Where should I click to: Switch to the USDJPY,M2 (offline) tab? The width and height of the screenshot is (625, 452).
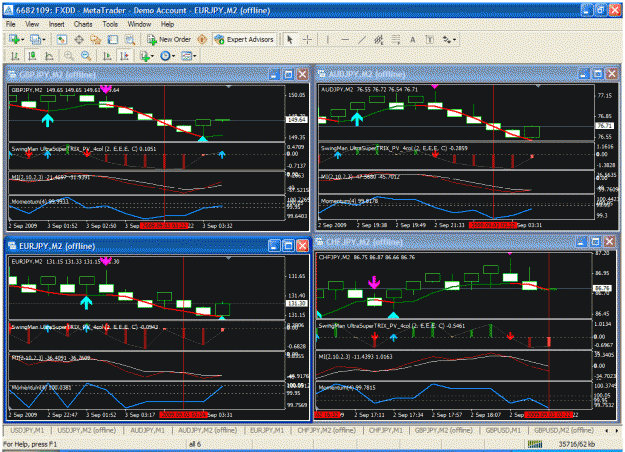(x=86, y=430)
